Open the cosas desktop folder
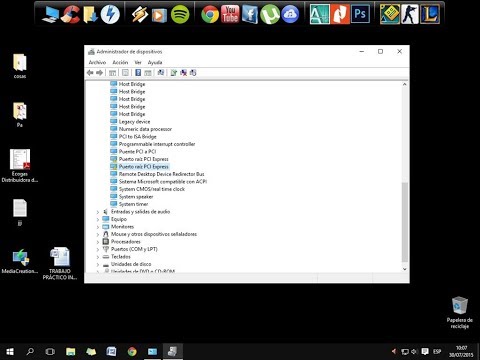Image resolution: width=480 pixels, height=360 pixels. (20, 66)
